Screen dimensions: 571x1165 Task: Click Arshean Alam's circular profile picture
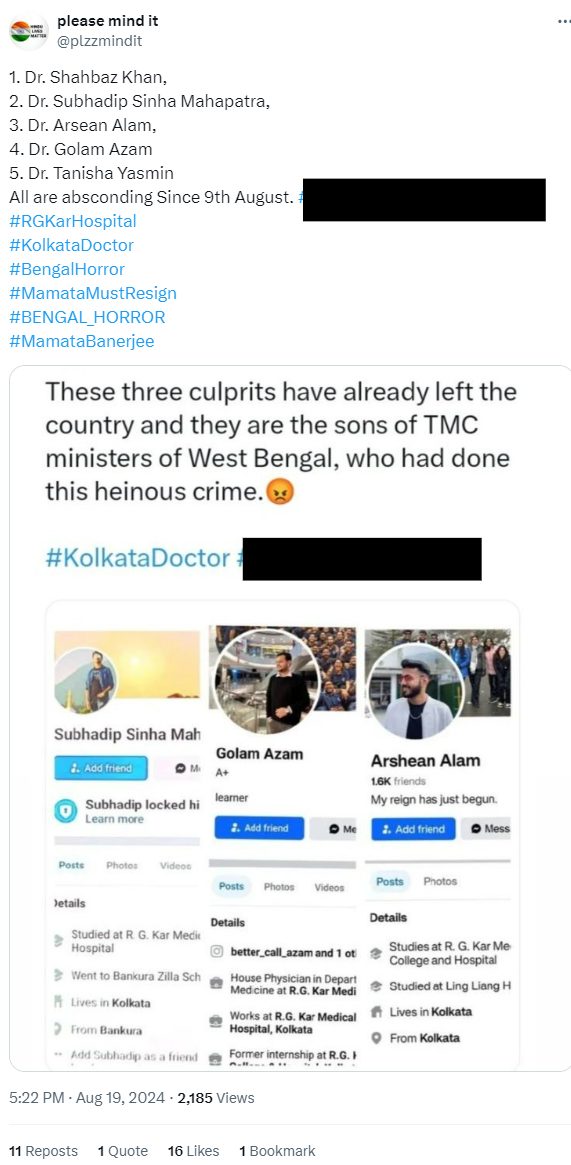pos(415,691)
